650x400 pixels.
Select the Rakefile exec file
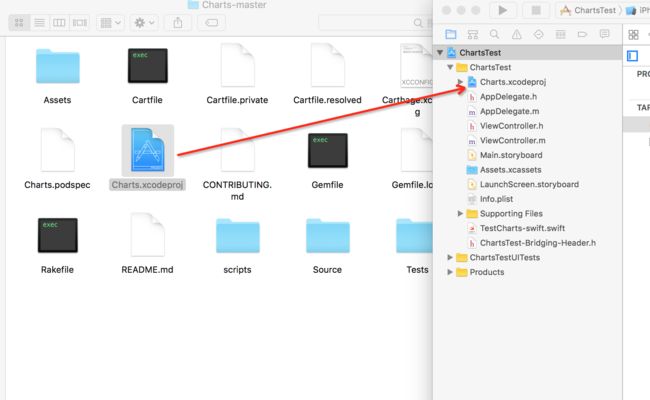click(x=58, y=235)
